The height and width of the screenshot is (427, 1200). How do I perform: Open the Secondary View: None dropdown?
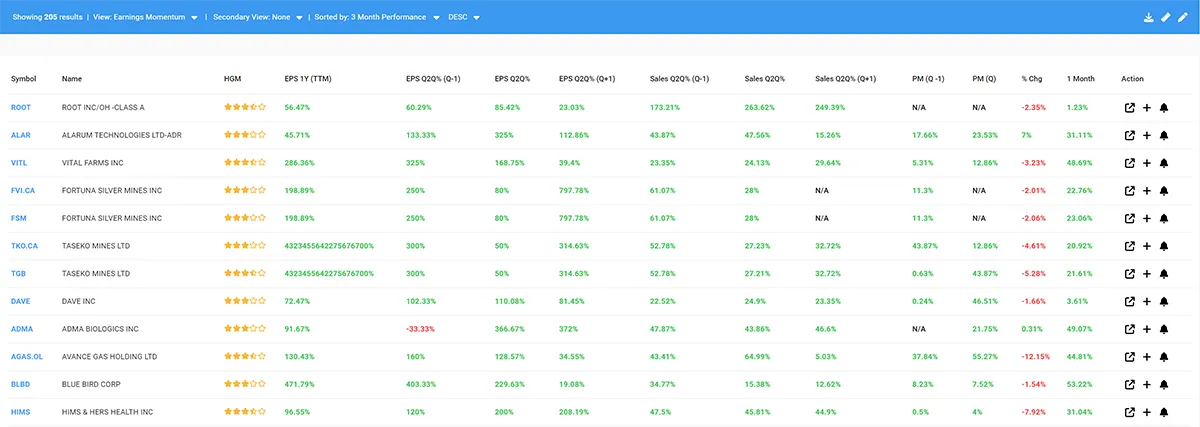coord(258,17)
